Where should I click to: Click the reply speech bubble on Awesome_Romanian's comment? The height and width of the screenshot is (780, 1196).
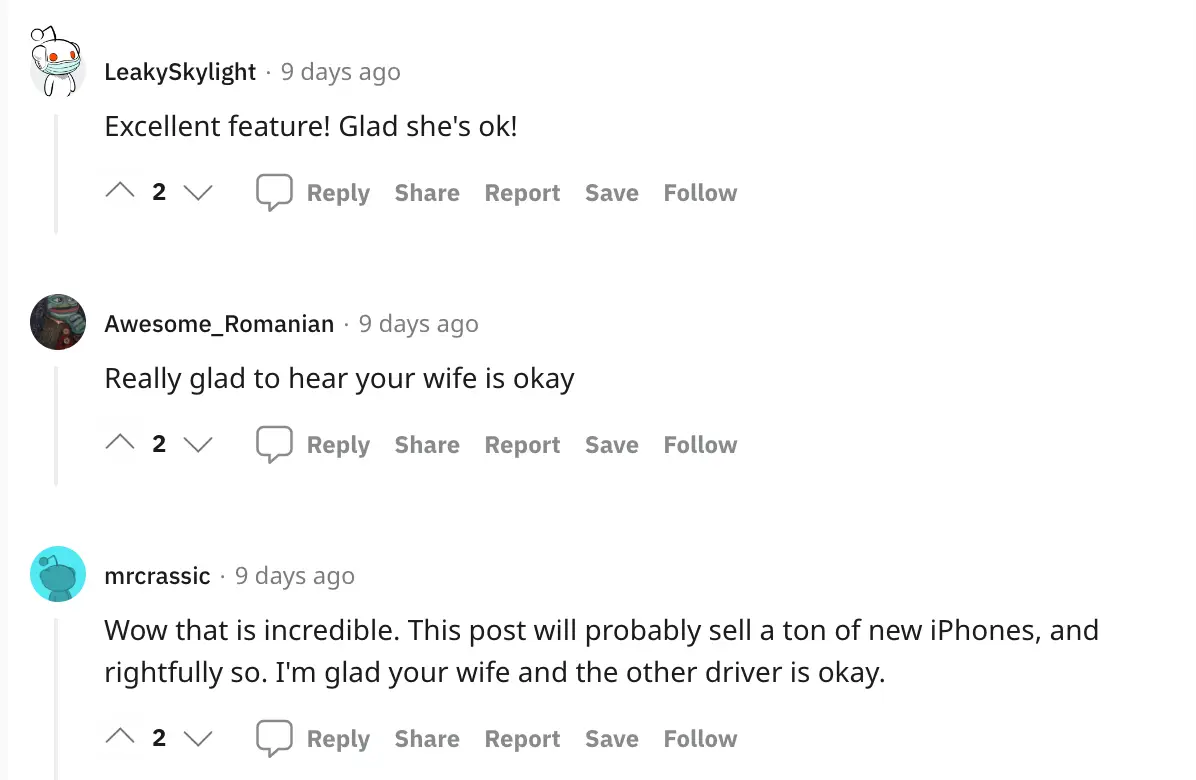pos(274,443)
